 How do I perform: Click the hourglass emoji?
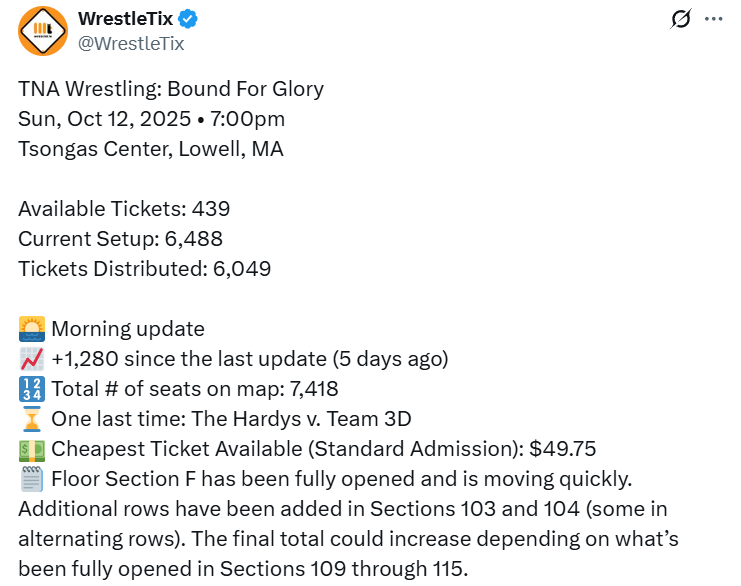pyautogui.click(x=31, y=418)
